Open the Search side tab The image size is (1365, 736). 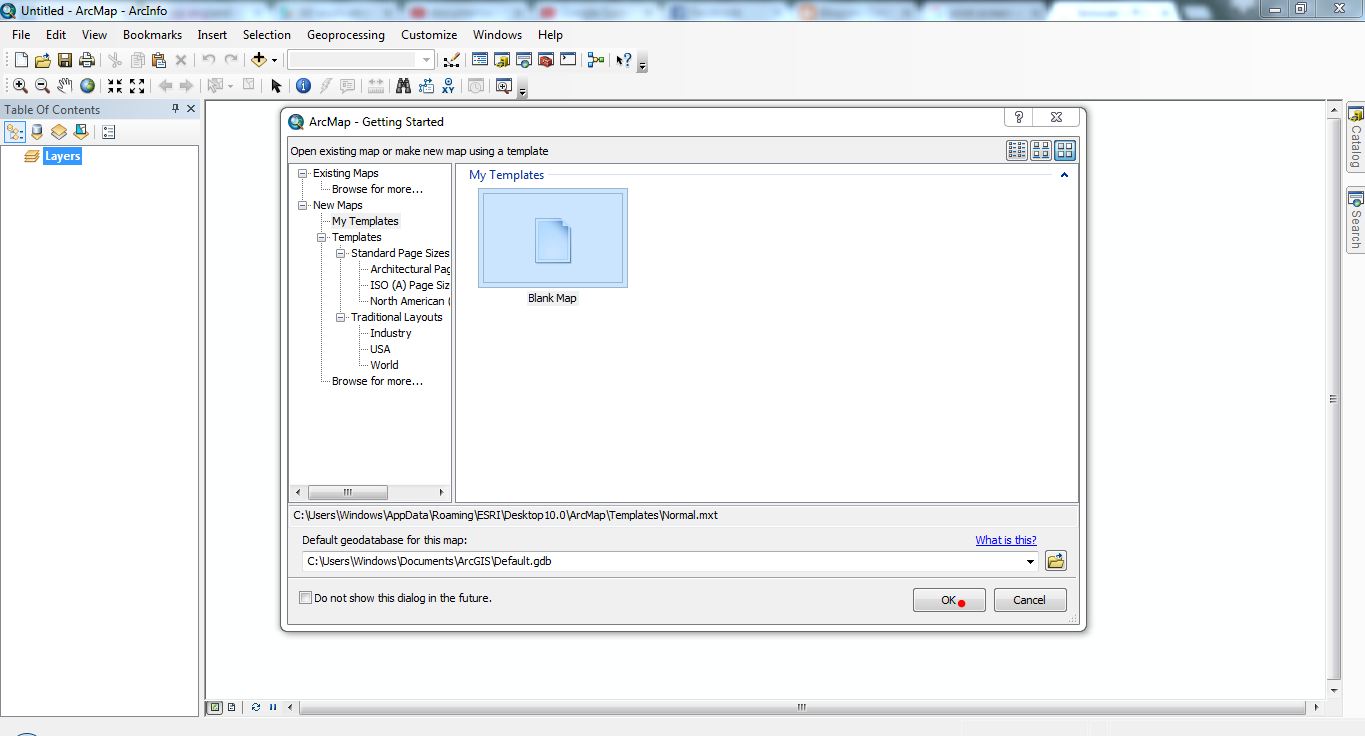(x=1356, y=220)
